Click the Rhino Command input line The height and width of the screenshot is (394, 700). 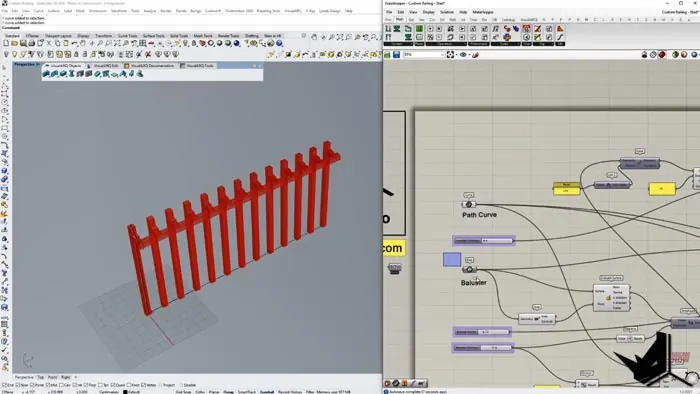pos(191,27)
